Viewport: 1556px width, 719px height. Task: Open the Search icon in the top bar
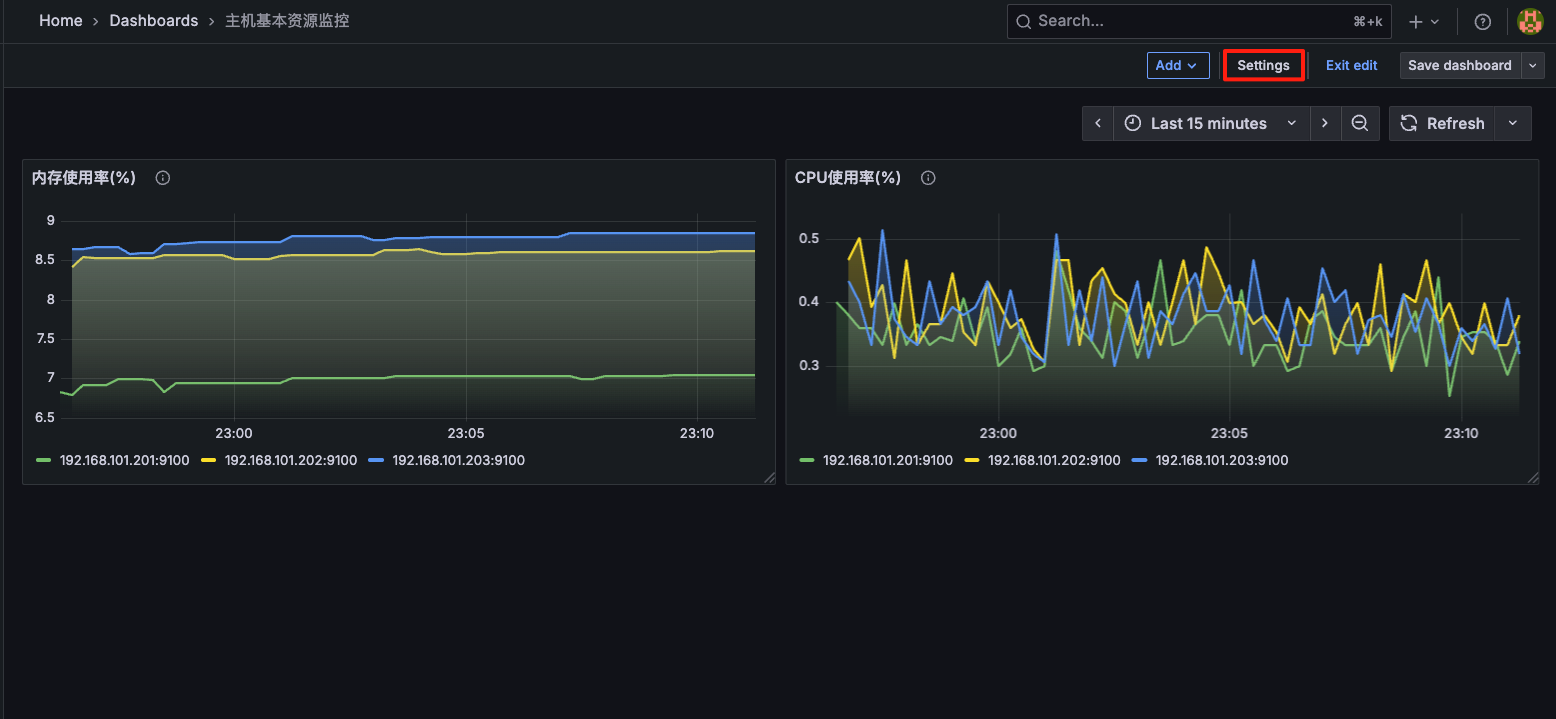[x=1022, y=20]
